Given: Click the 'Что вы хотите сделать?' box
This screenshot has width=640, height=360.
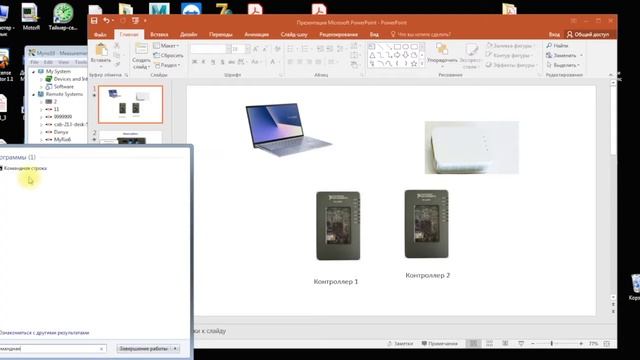Looking at the screenshot, I should coord(421,35).
